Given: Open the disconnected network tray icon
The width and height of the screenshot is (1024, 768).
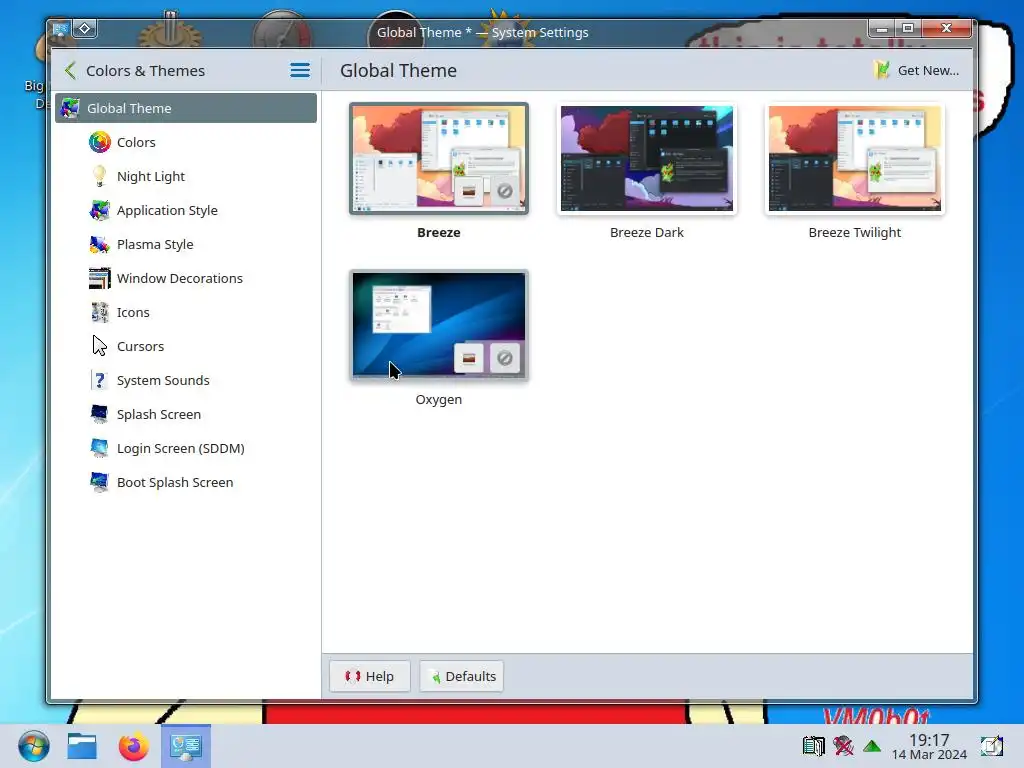Looking at the screenshot, I should tap(843, 746).
